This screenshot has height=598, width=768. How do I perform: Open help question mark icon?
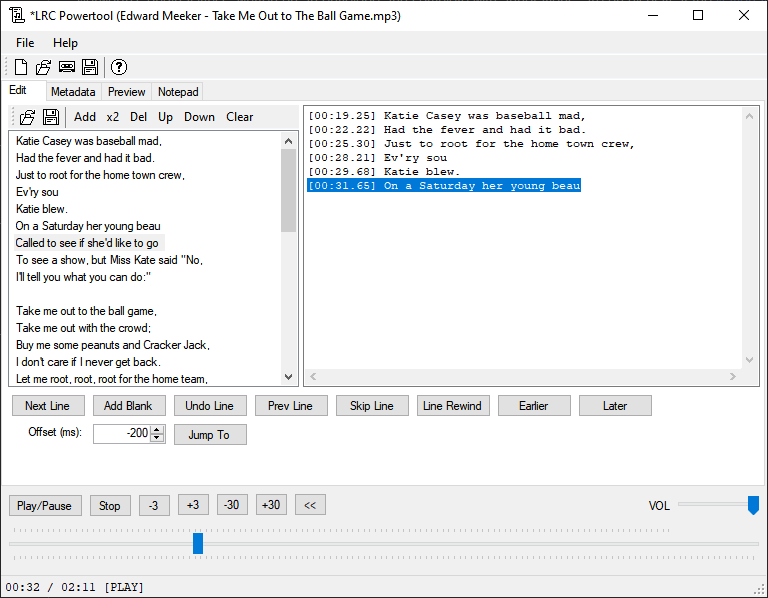(x=119, y=67)
